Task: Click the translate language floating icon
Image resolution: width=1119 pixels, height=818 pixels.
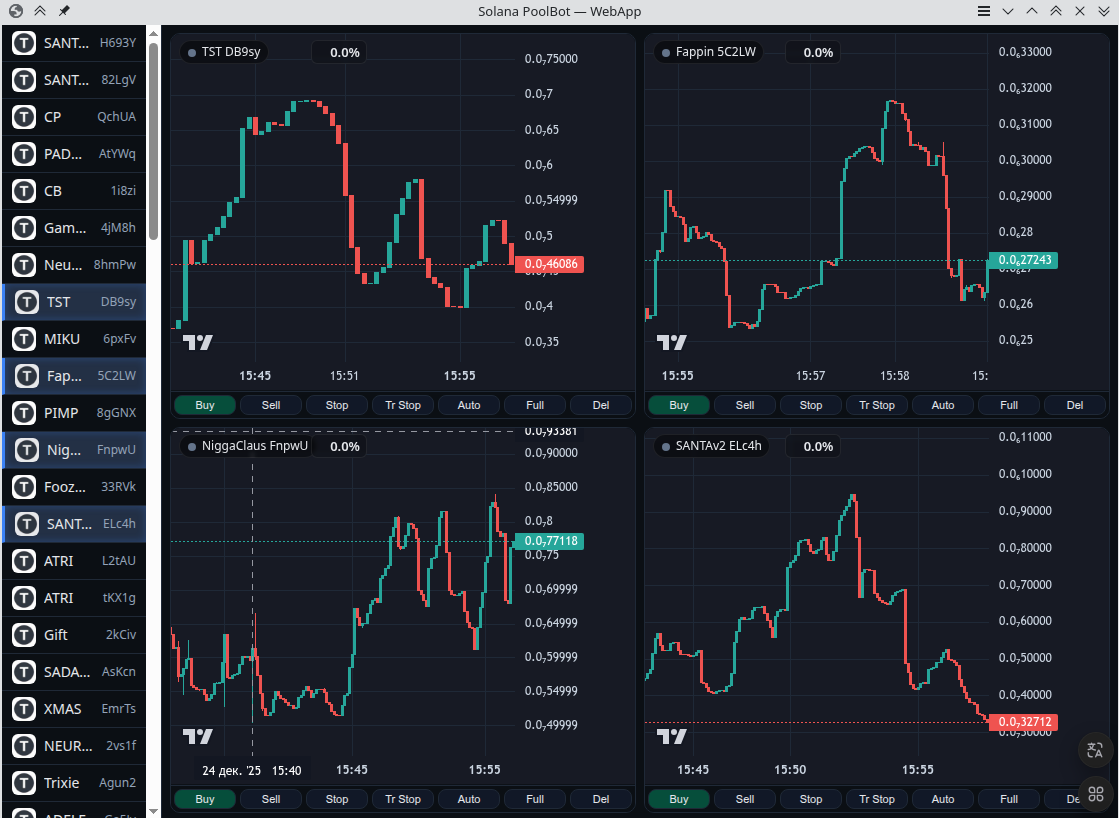Action: pyautogui.click(x=1095, y=750)
